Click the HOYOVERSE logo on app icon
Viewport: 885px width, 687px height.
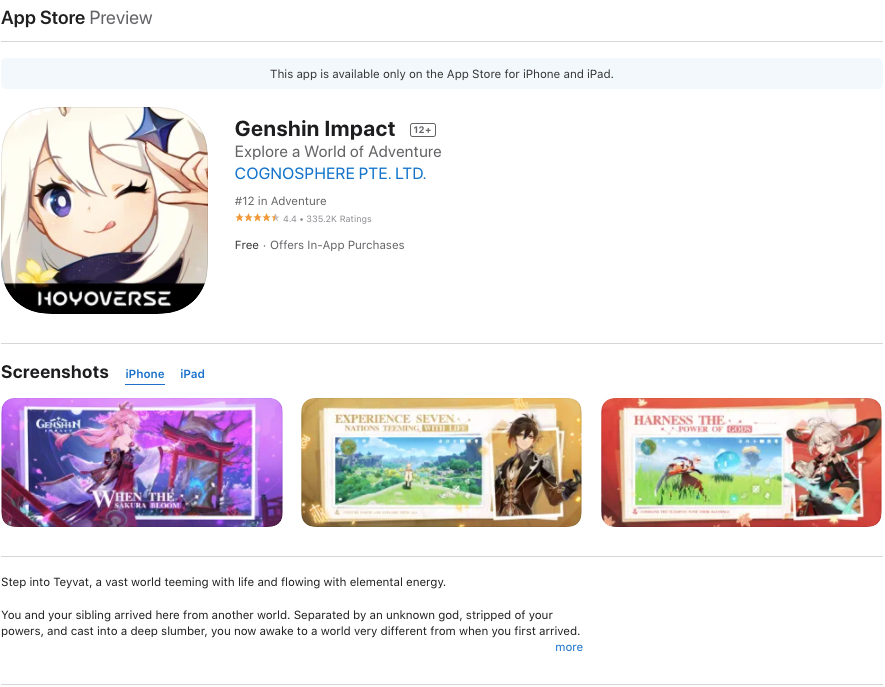[x=104, y=299]
